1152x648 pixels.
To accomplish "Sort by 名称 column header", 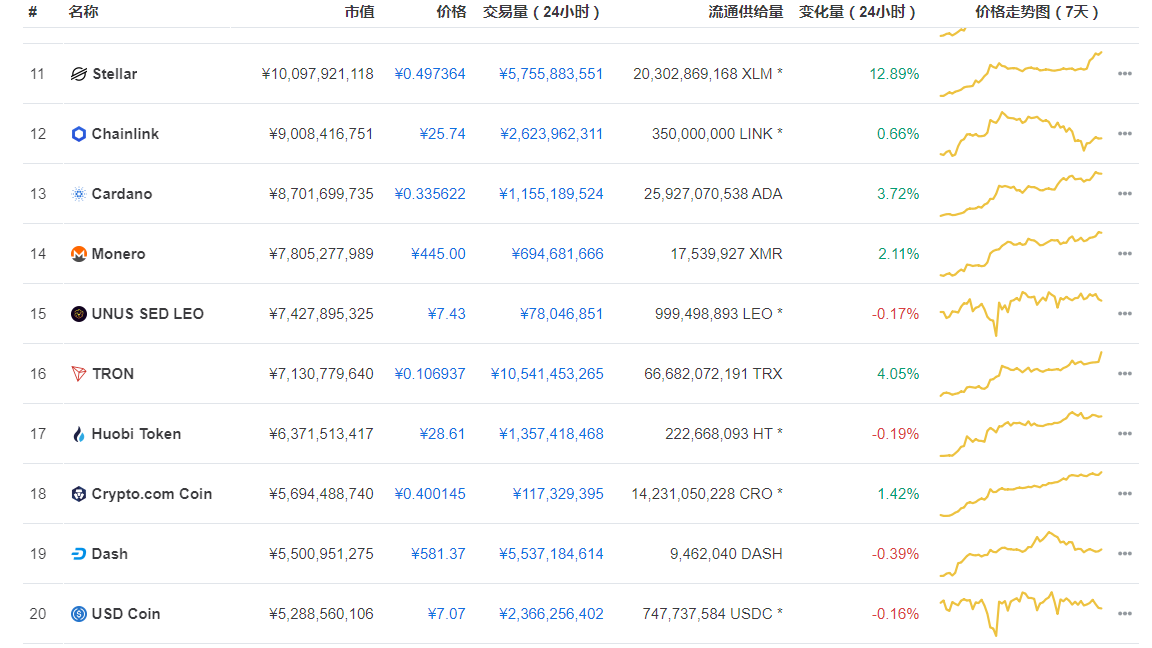I will [x=83, y=12].
